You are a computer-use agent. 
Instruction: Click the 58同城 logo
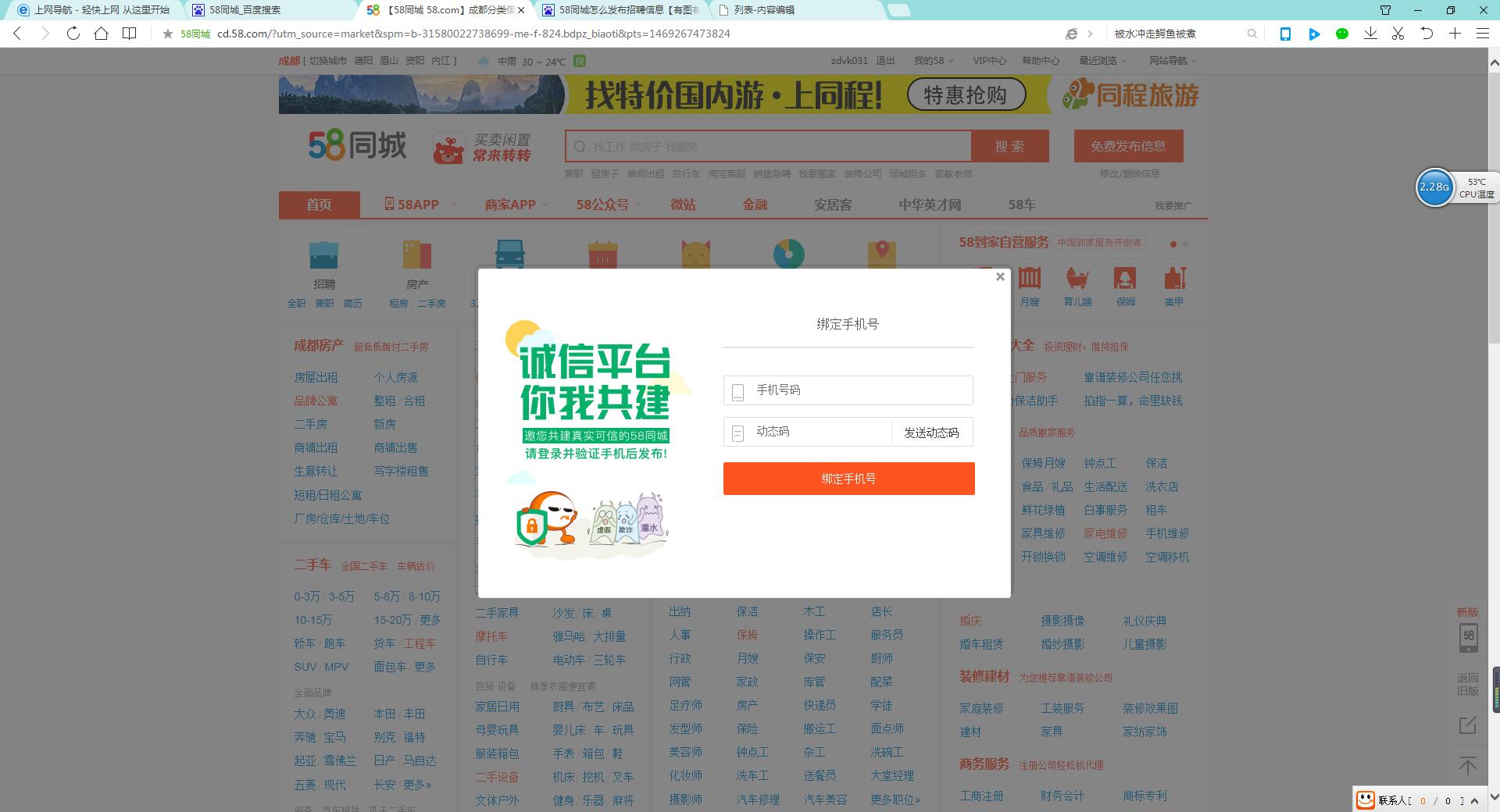(358, 145)
